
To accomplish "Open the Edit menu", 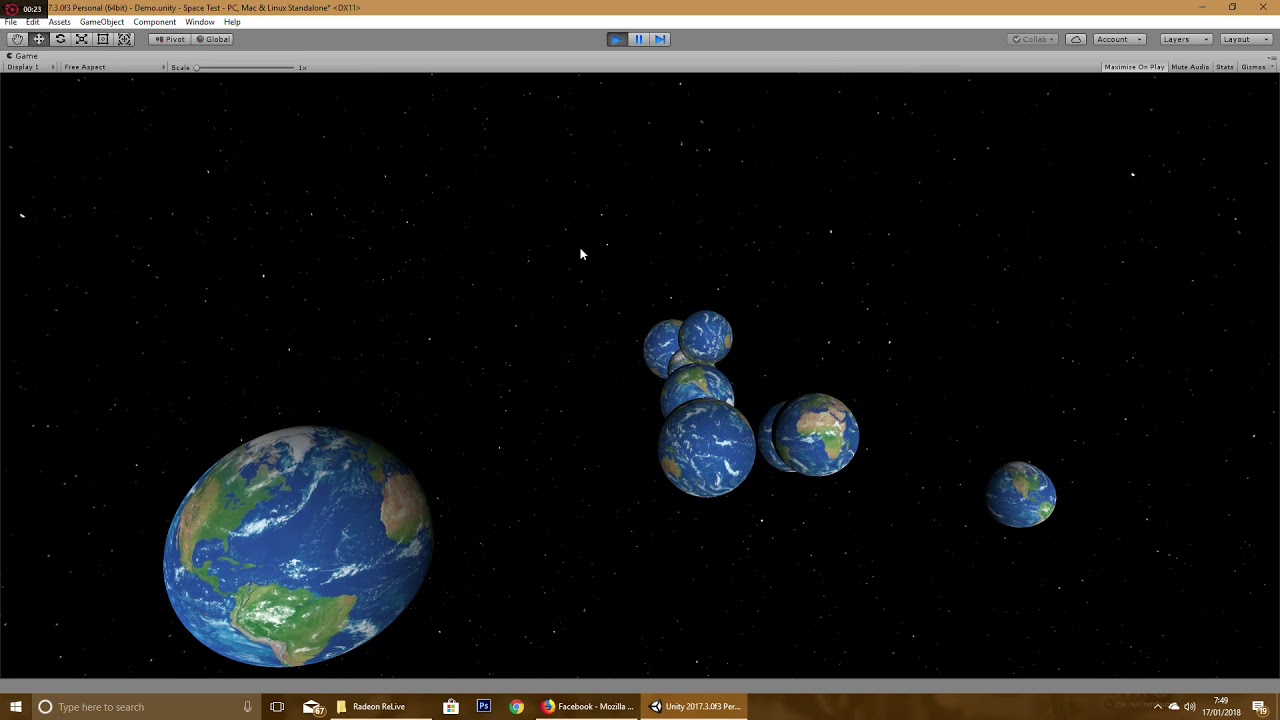I will click(x=33, y=22).
